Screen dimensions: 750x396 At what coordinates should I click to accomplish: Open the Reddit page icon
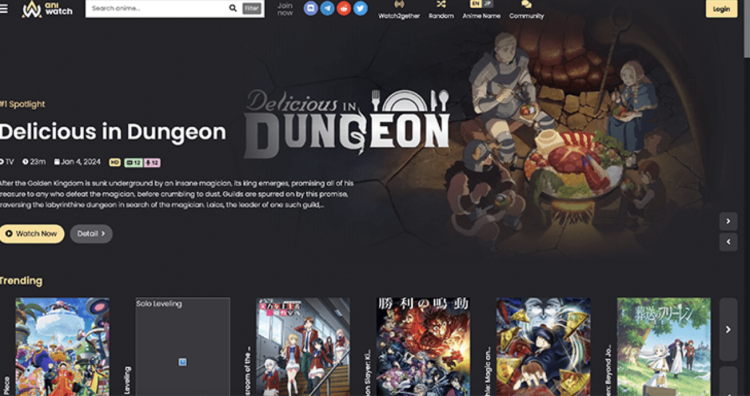point(344,8)
